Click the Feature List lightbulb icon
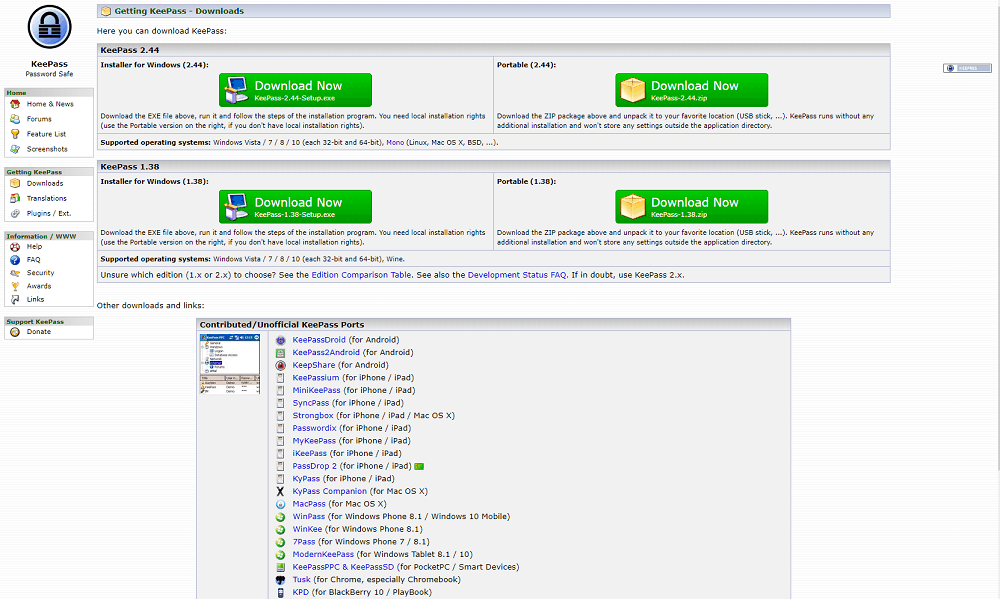Viewport: 1000px width, 599px height. click(15, 134)
